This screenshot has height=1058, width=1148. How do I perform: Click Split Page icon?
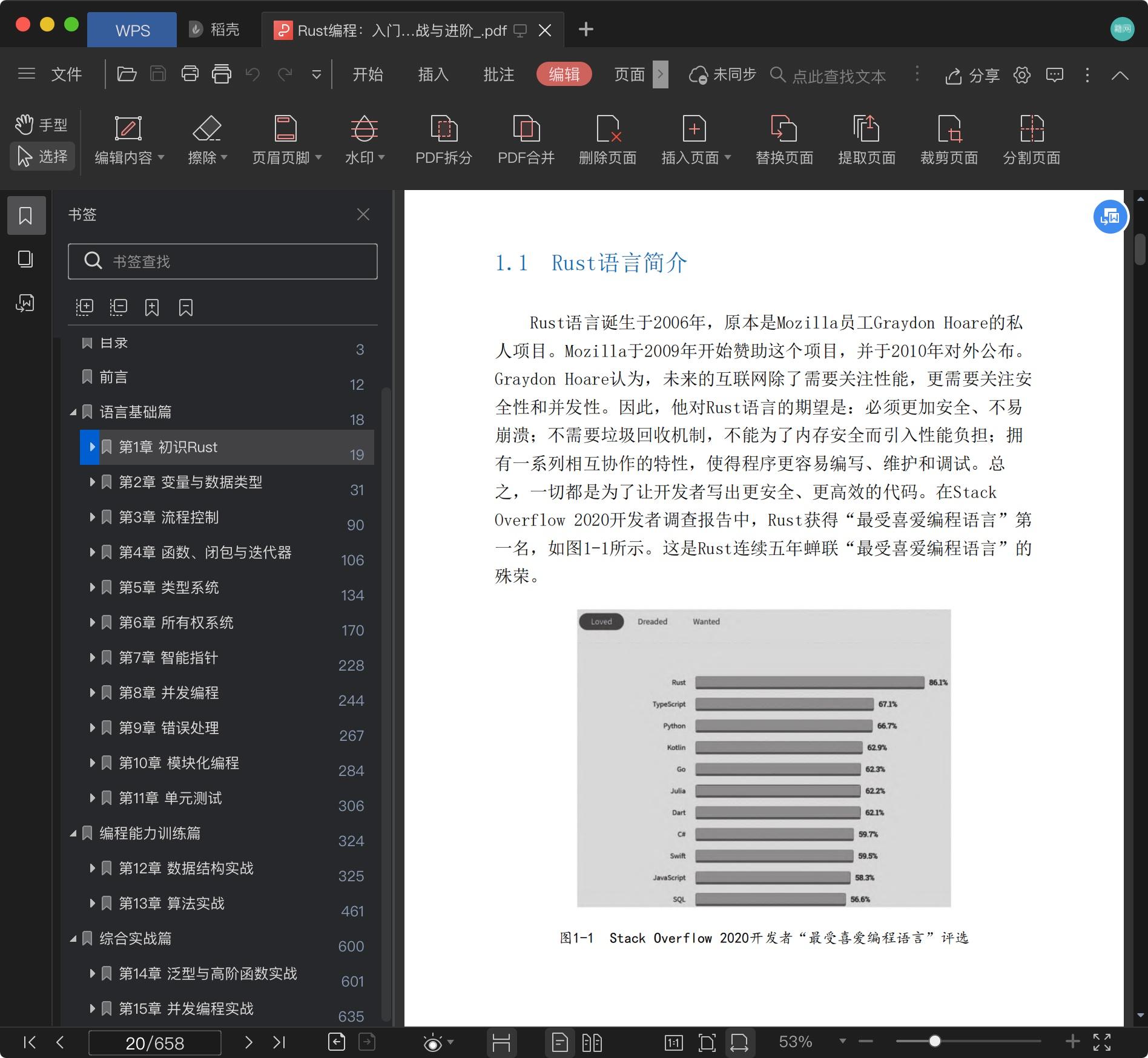coord(1031,128)
